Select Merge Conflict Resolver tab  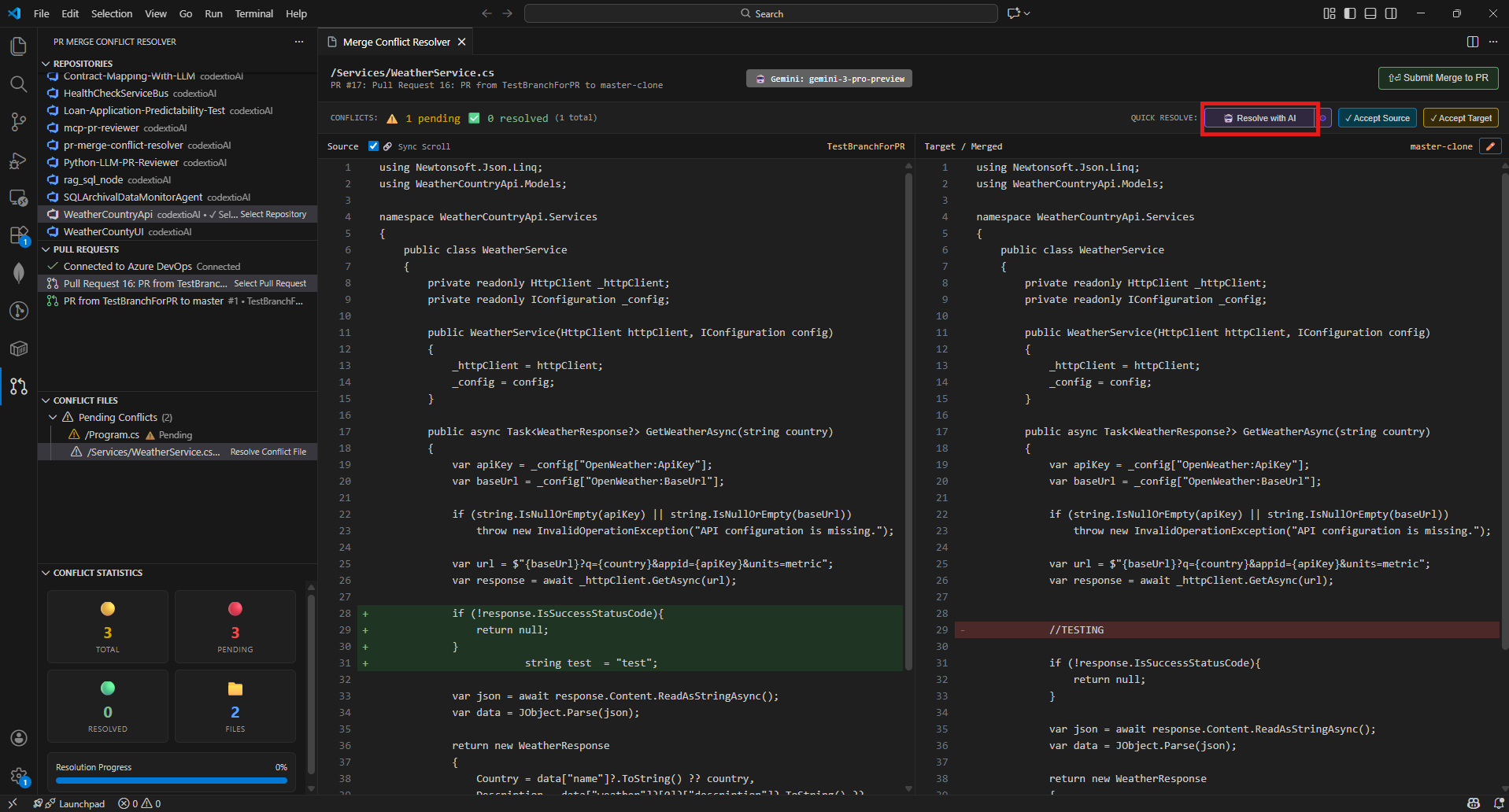point(396,42)
